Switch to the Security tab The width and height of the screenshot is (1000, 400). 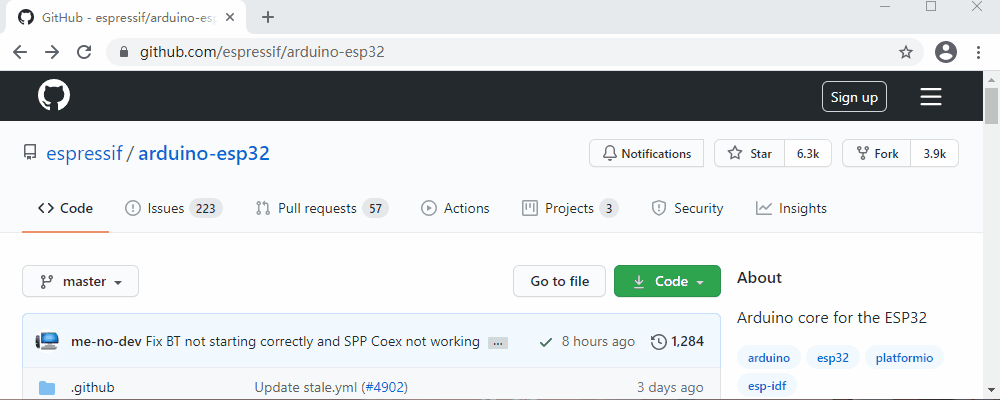[x=687, y=209]
